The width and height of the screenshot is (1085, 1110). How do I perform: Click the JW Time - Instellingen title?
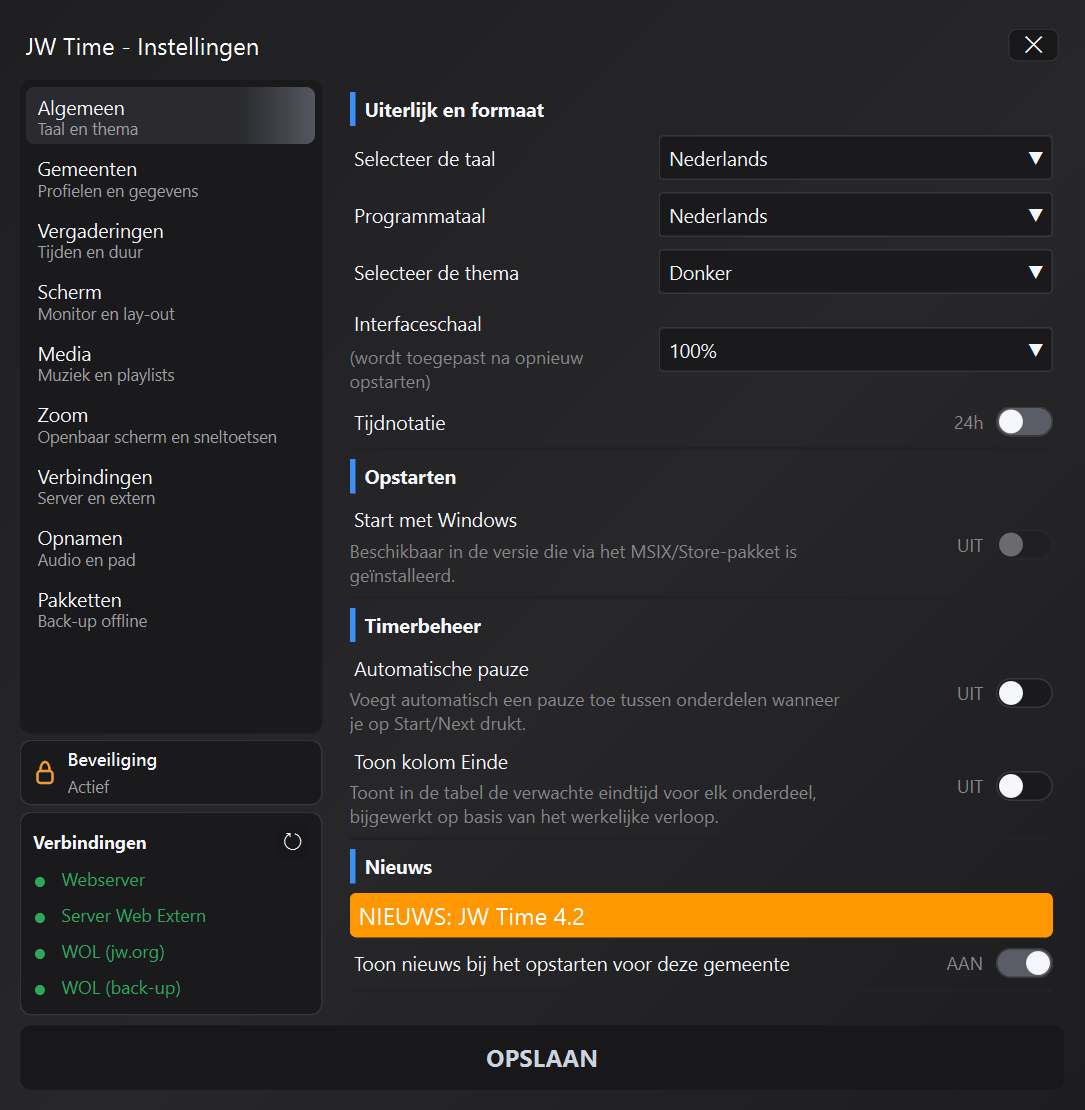(142, 47)
